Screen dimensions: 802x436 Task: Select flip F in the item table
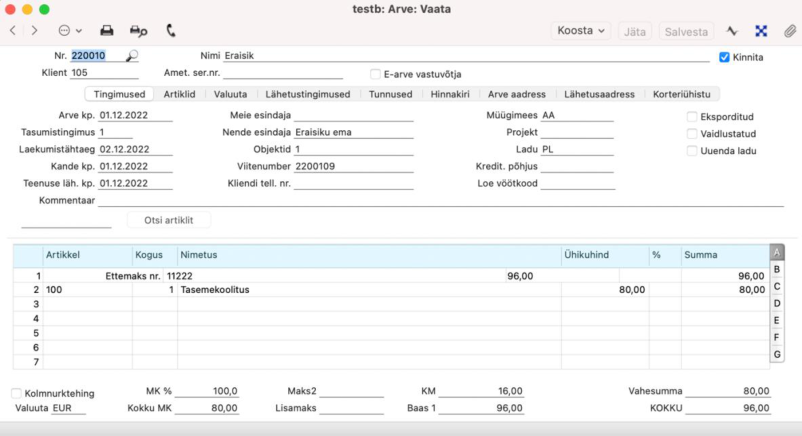776,337
